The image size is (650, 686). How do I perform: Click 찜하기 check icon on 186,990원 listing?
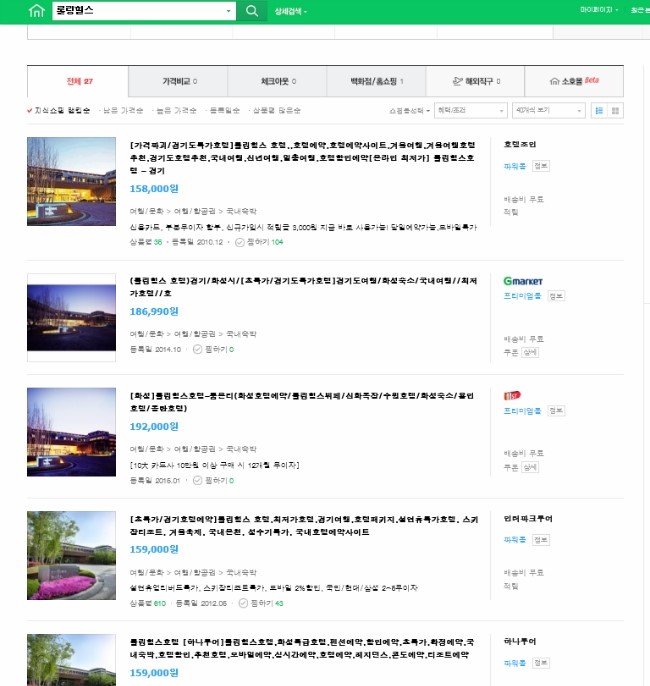197,349
